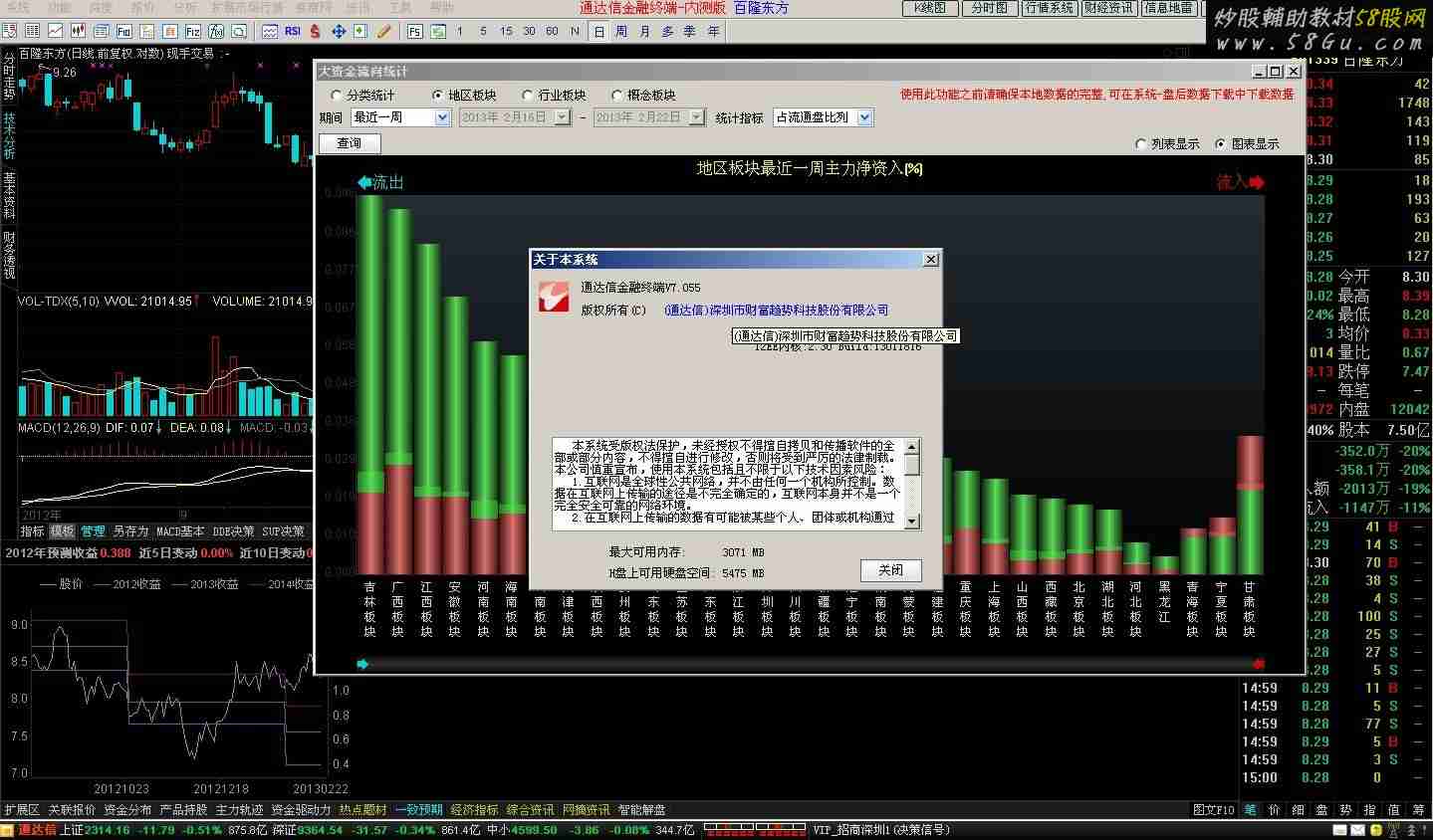
Task: Click the left-pointing 流出 arrow icon
Action: pyautogui.click(x=364, y=182)
